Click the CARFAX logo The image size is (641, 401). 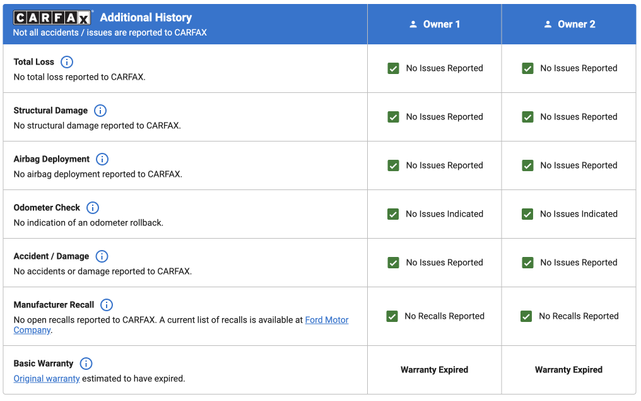pyautogui.click(x=53, y=18)
